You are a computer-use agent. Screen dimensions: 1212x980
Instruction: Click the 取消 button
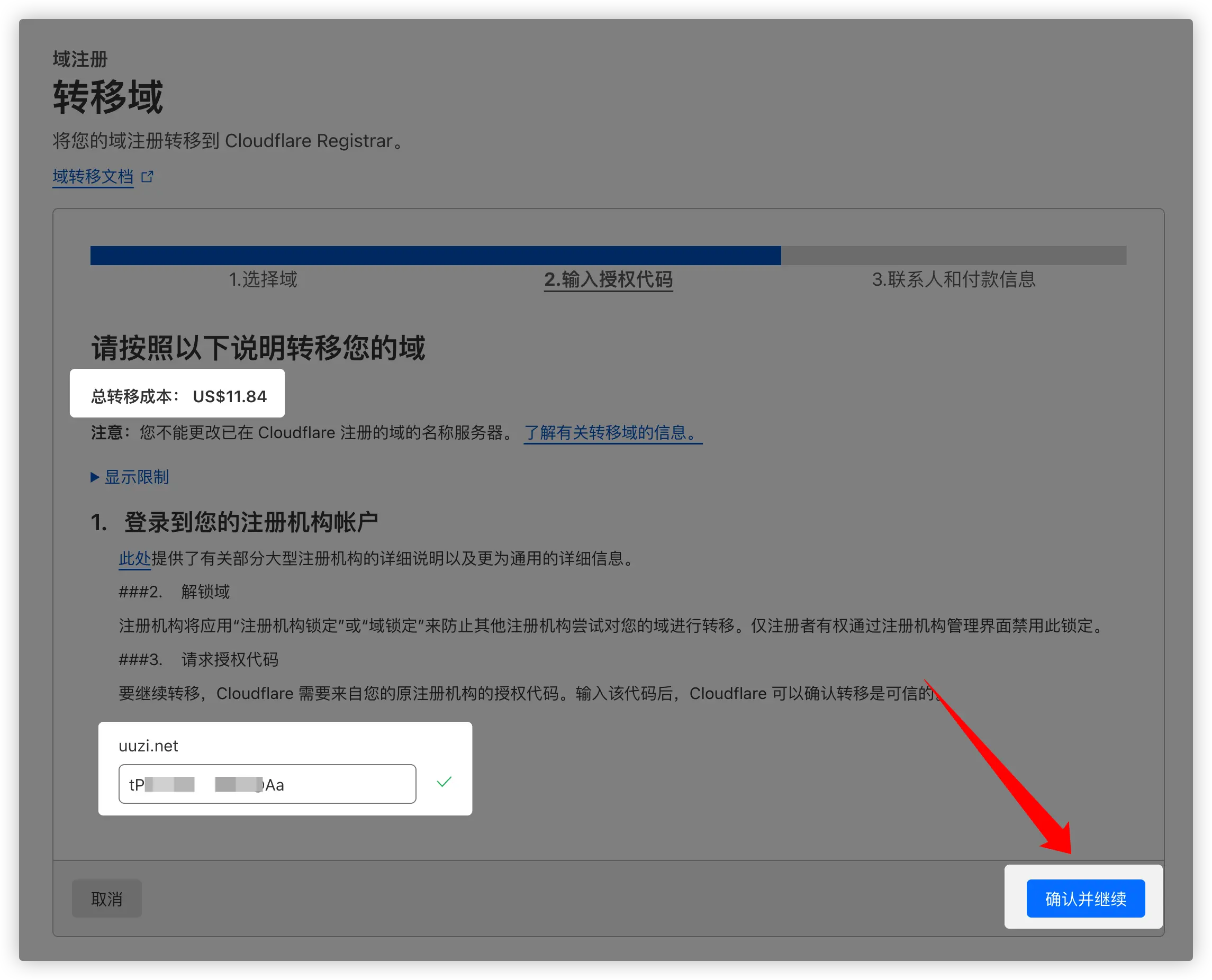(107, 898)
